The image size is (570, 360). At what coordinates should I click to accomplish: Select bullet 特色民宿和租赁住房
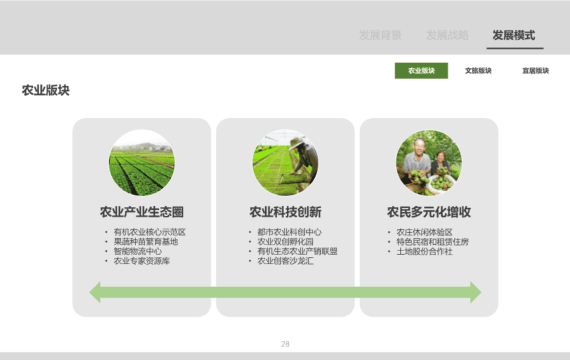[x=433, y=241]
